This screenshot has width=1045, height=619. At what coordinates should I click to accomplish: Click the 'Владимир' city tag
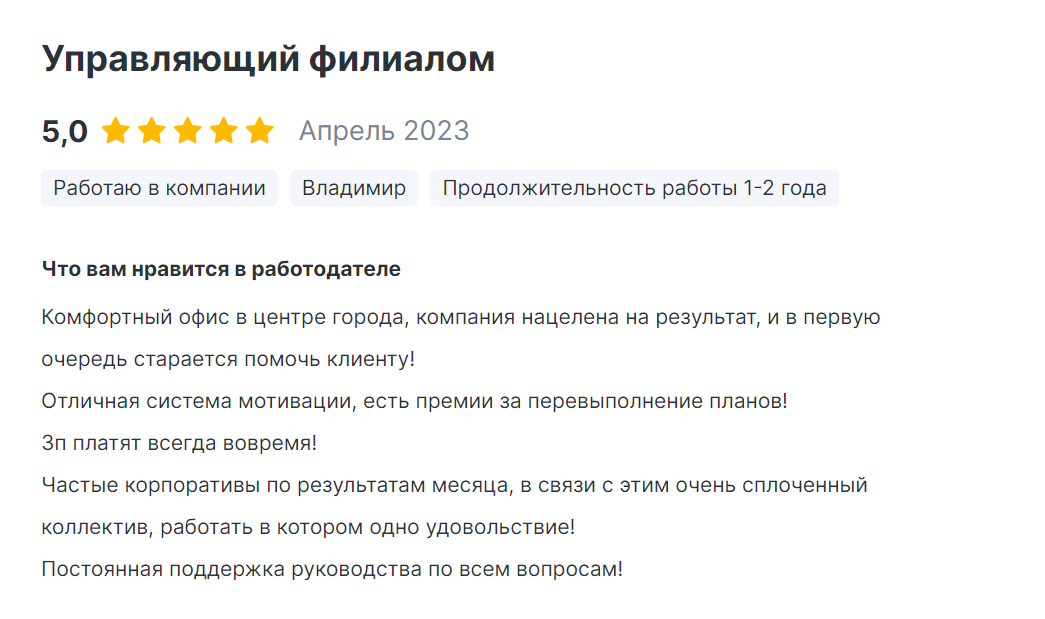point(354,188)
